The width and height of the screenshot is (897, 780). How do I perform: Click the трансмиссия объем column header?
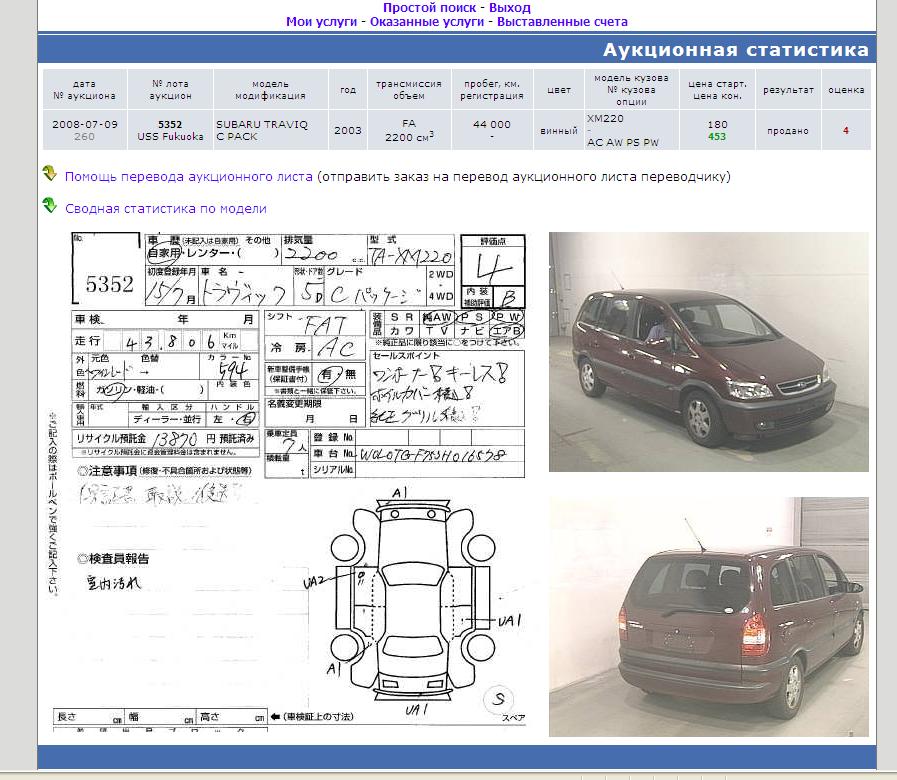[408, 90]
